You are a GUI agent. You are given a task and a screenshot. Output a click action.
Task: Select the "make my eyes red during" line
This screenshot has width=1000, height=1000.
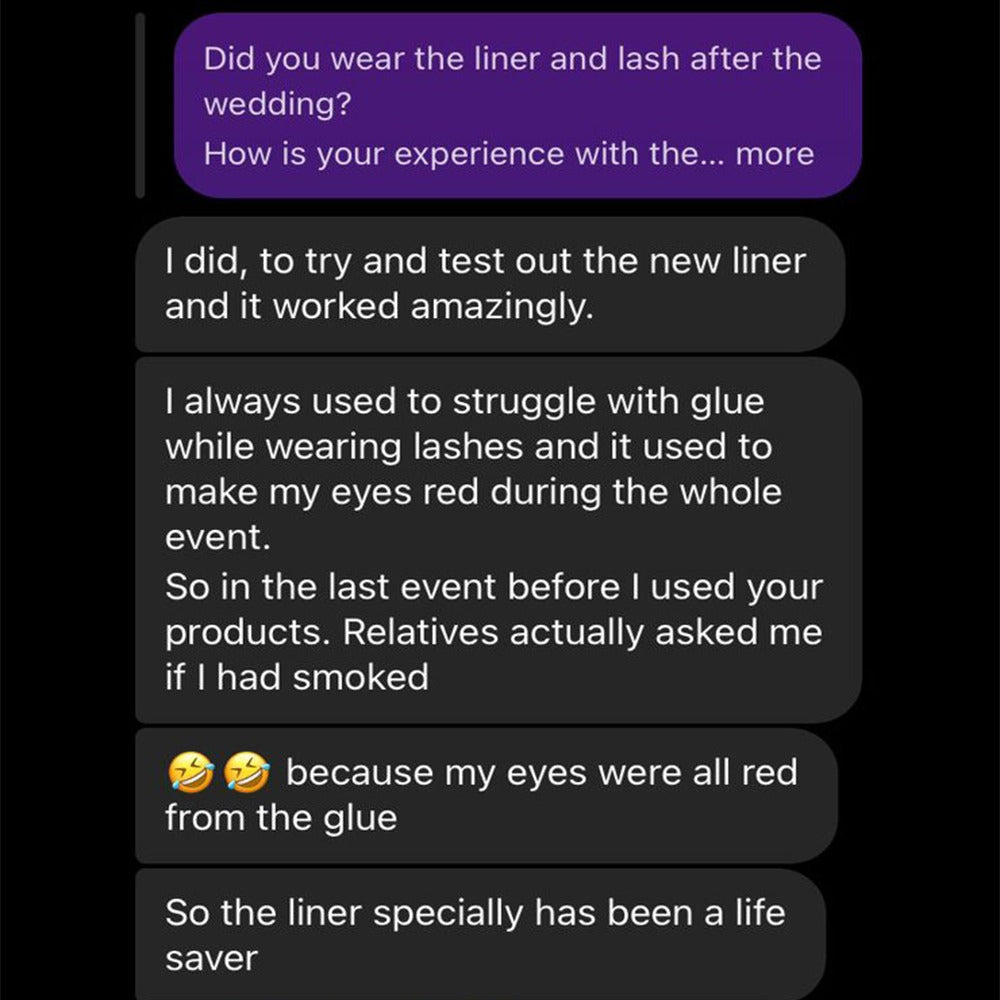point(473,492)
